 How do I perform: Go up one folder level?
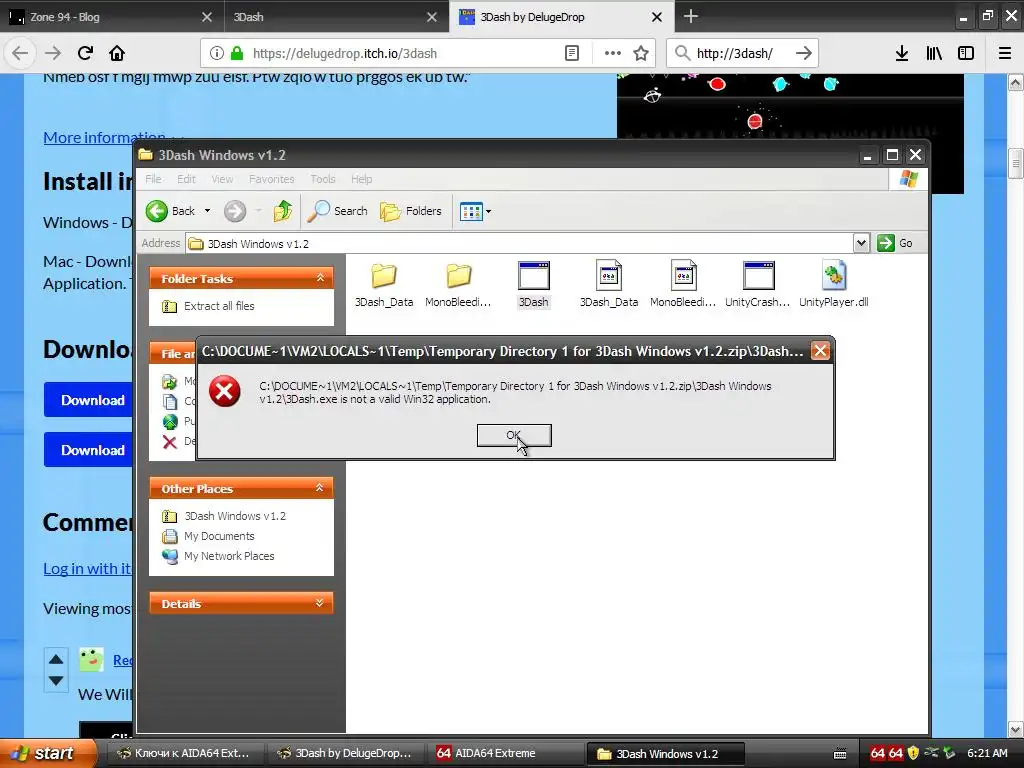(283, 211)
